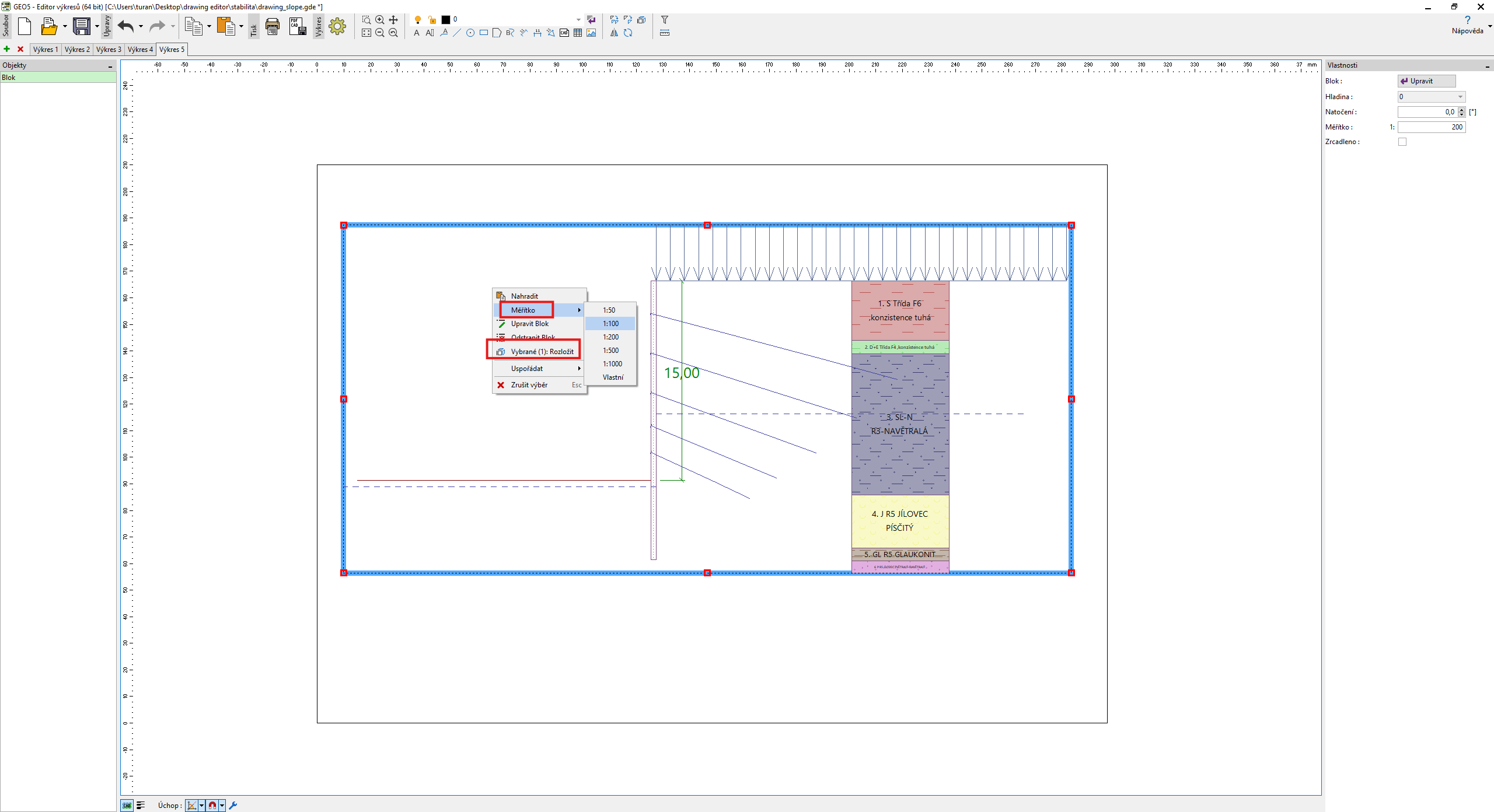Open the magnet snap options arrow
This screenshot has height=812, width=1494.
[x=222, y=805]
